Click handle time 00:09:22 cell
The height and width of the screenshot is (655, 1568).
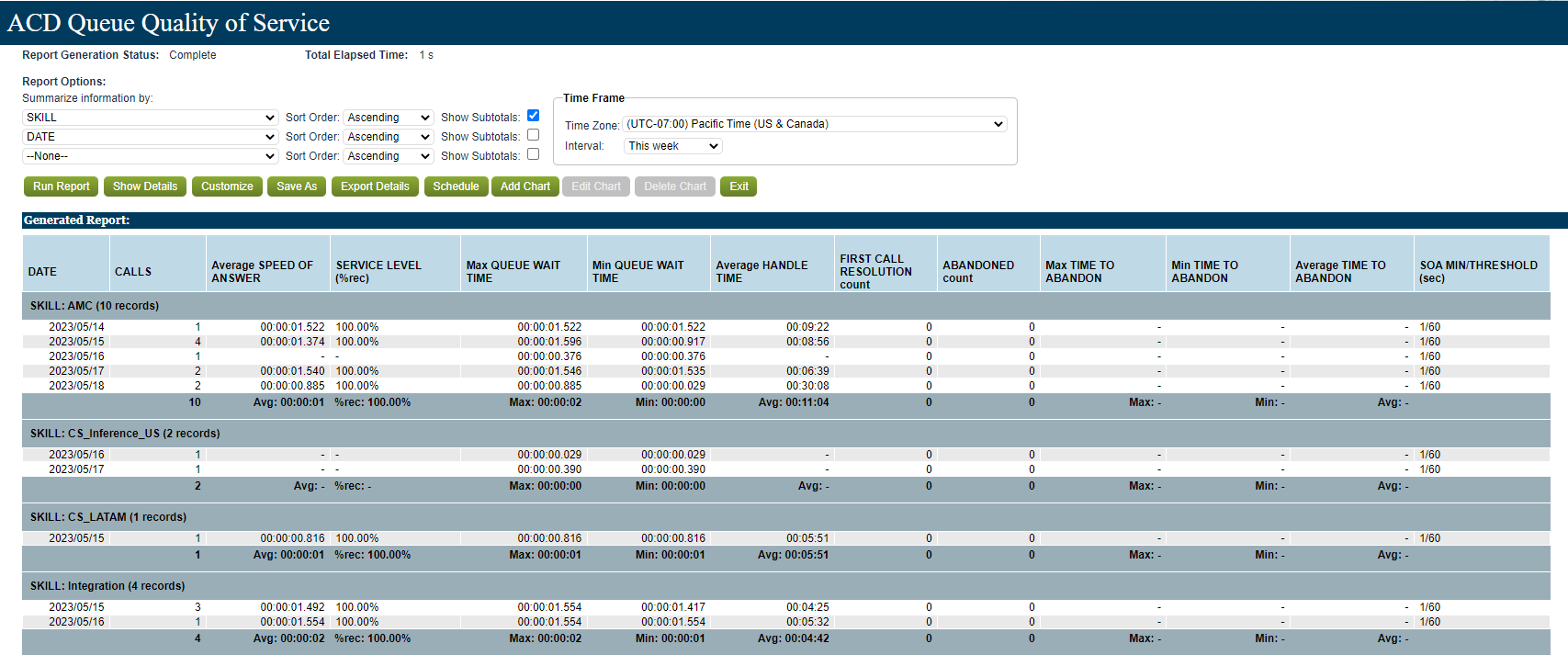click(807, 327)
